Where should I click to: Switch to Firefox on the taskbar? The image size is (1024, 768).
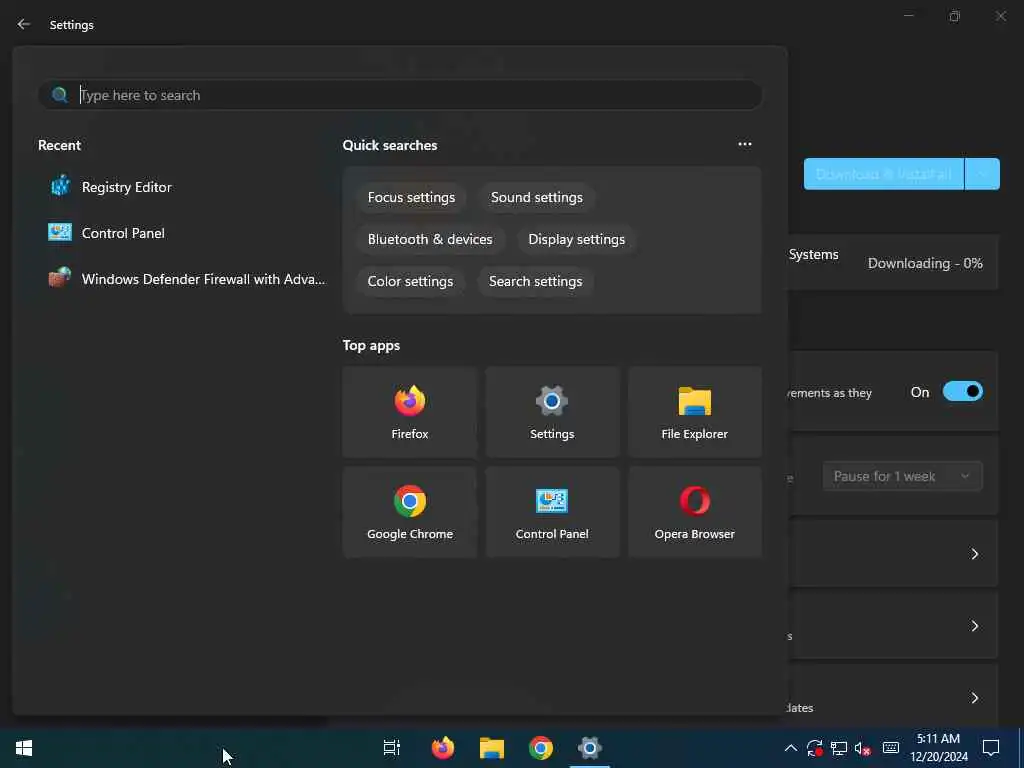click(x=443, y=748)
